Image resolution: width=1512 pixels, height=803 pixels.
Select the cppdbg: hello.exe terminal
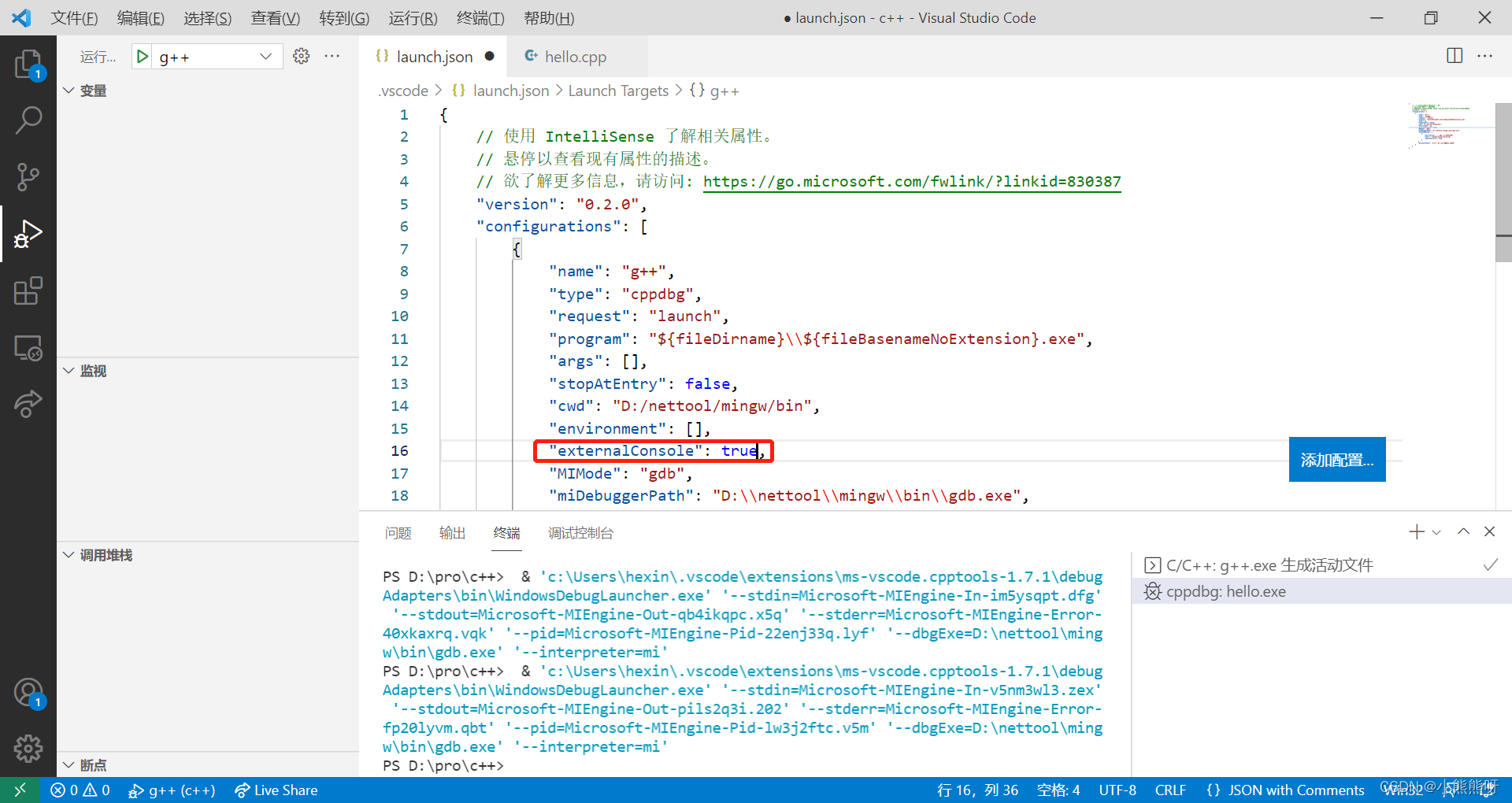coord(1321,591)
